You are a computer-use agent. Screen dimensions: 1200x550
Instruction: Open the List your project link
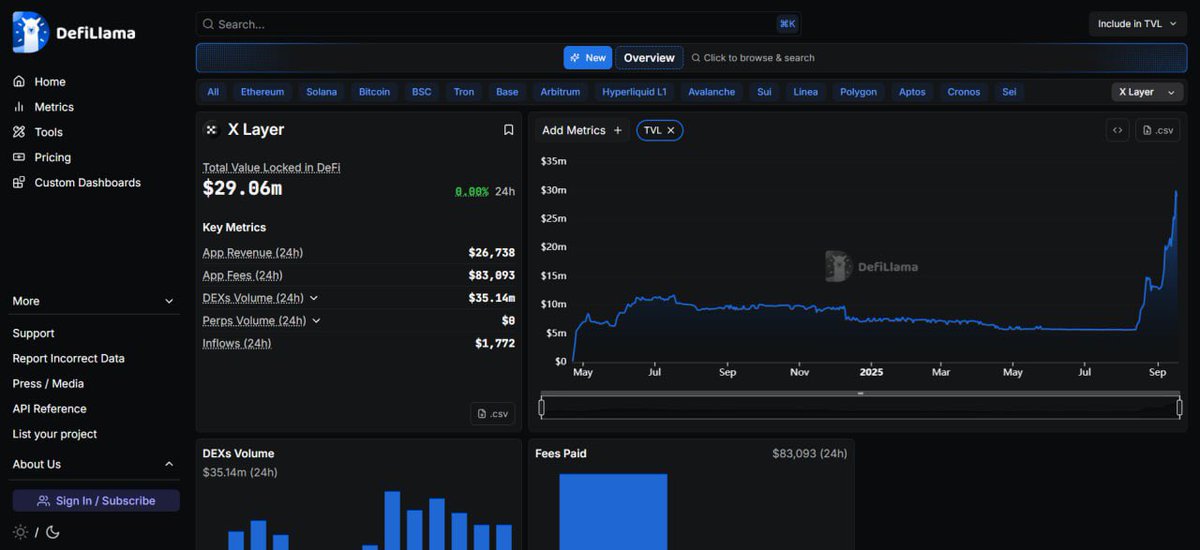(x=55, y=434)
